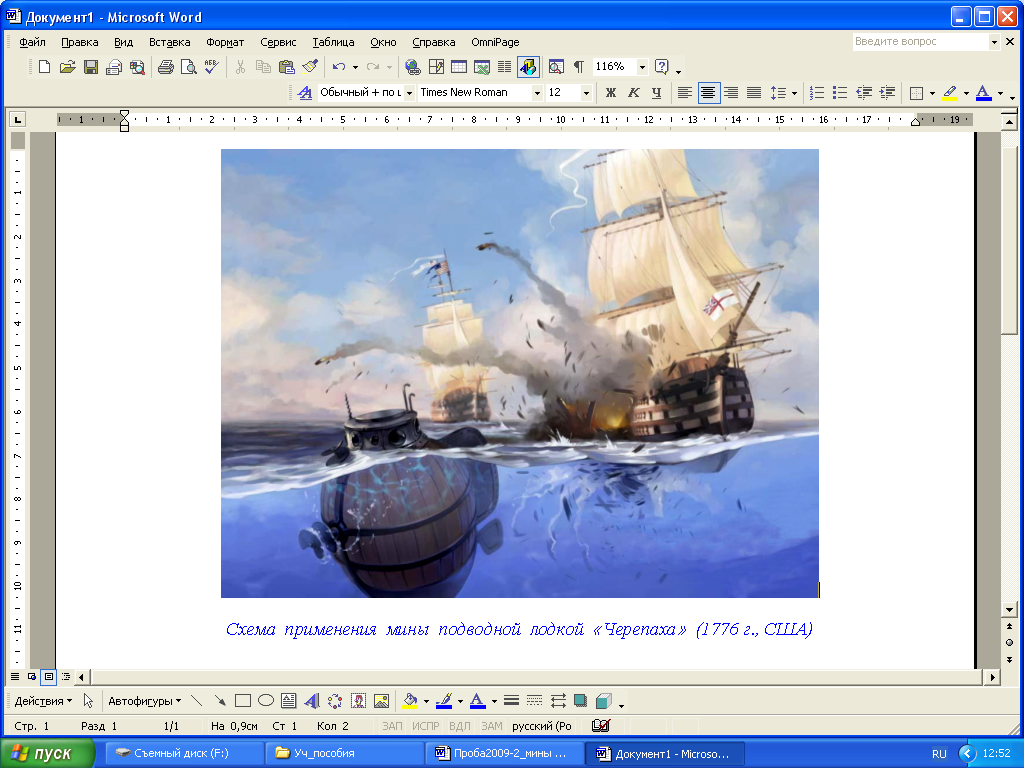Align text to the left
Viewport: 1024px width, 768px height.
(x=684, y=93)
